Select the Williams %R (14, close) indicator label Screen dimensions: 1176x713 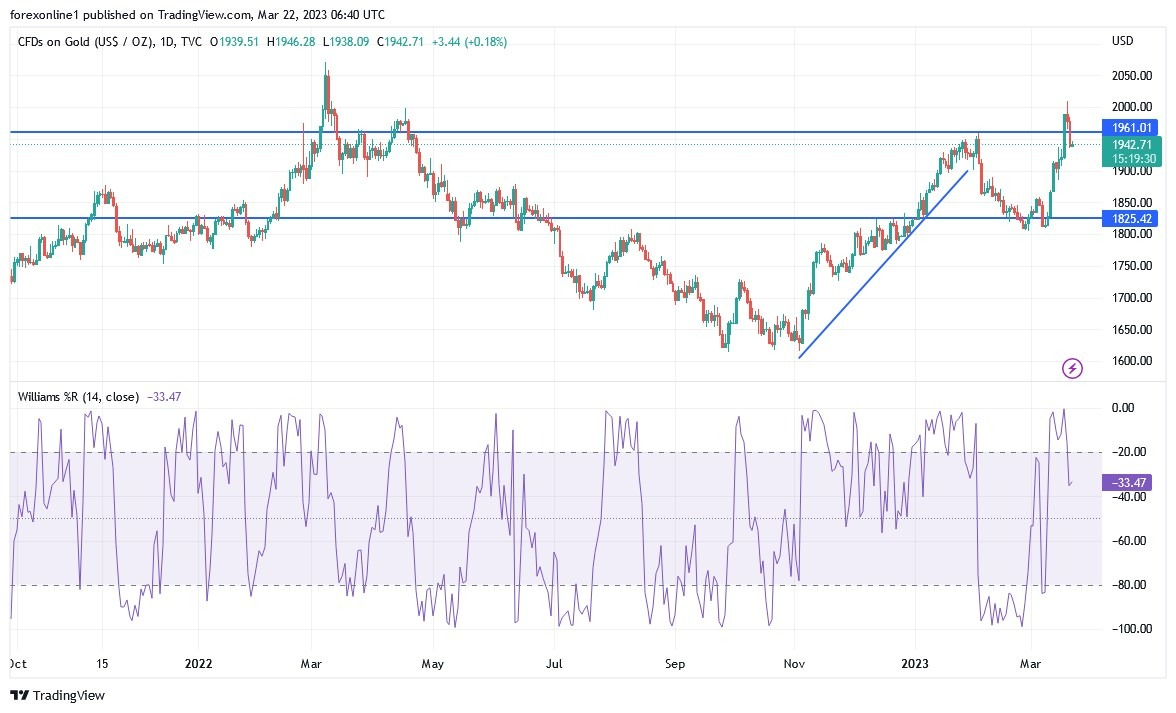pos(79,397)
